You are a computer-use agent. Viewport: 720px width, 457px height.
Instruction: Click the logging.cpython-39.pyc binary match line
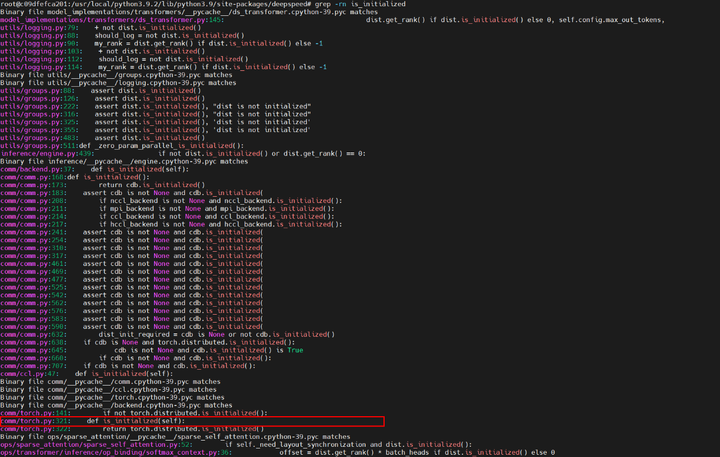pyautogui.click(x=118, y=83)
